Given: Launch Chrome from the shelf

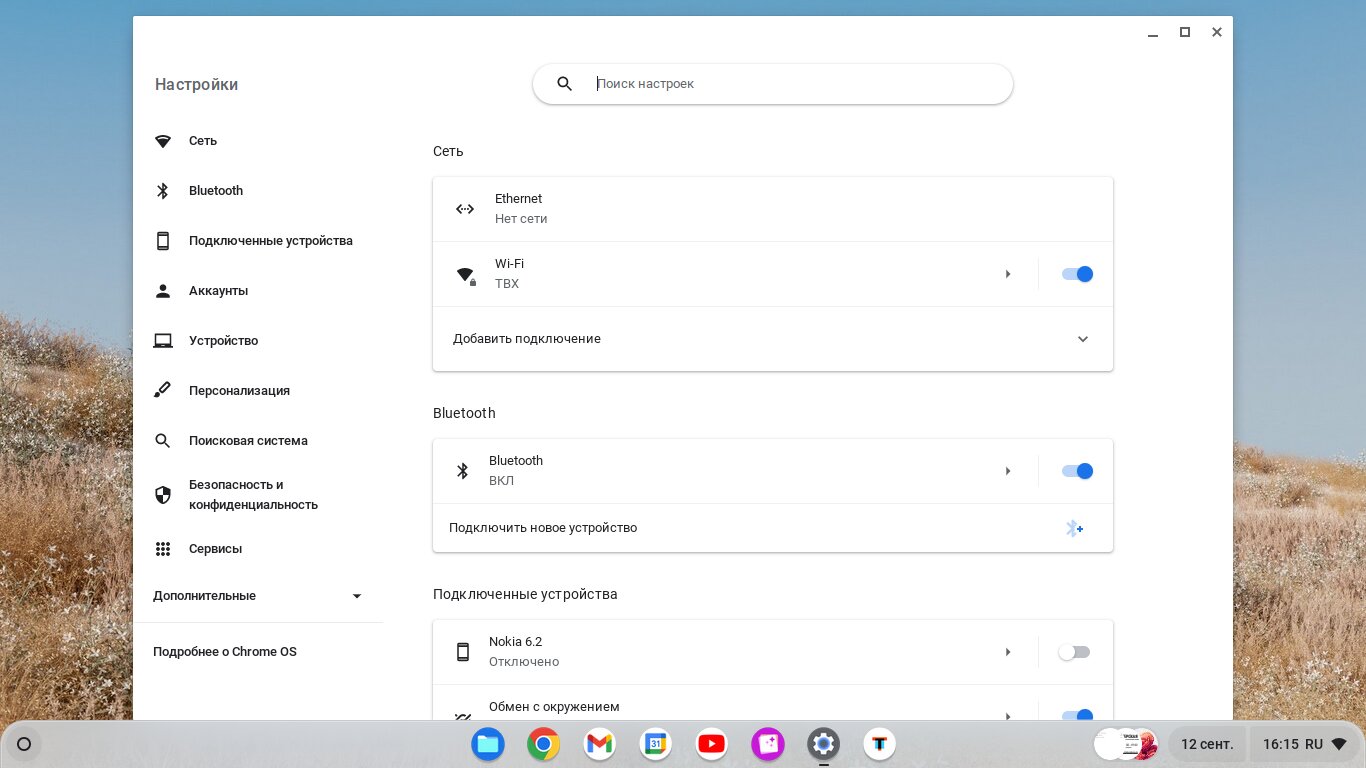Looking at the screenshot, I should click(544, 744).
